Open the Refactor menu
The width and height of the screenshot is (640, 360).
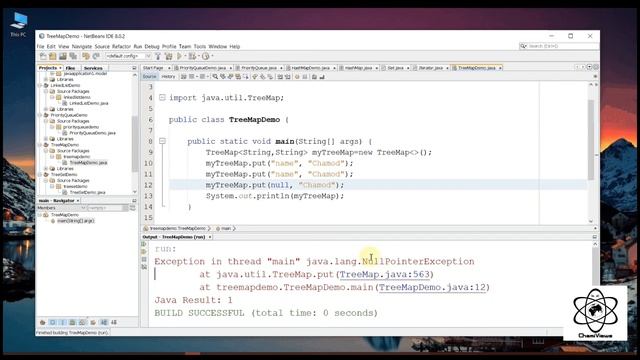click(x=121, y=47)
